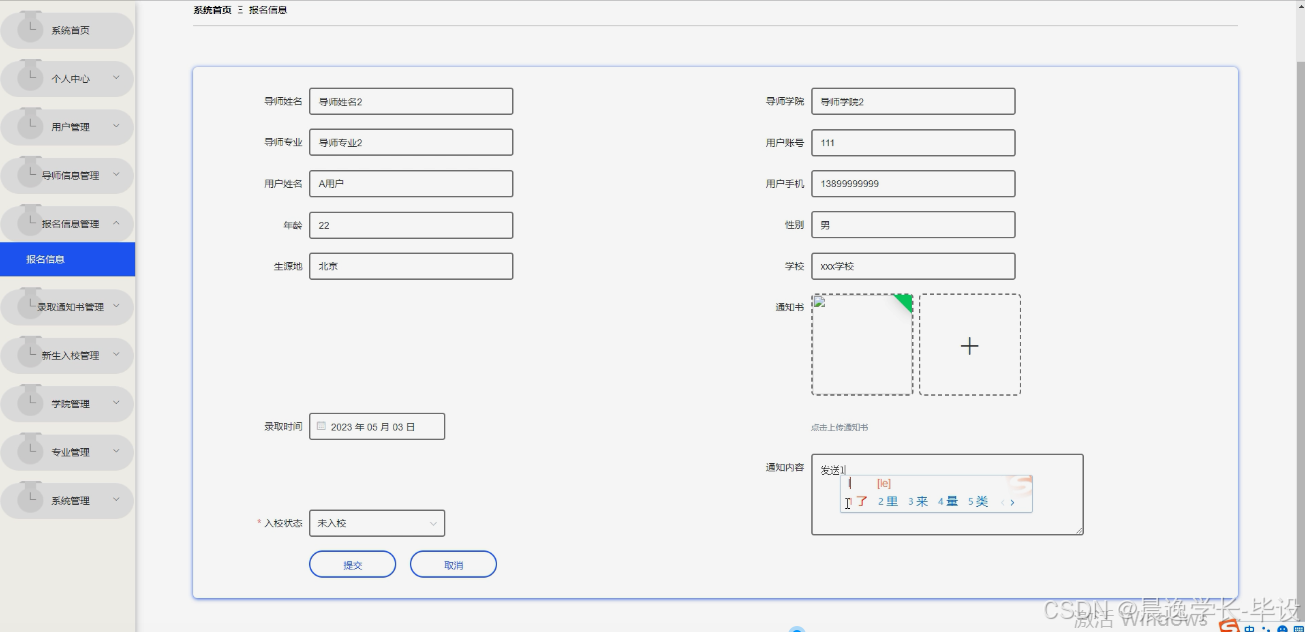1305x632 pixels.
Task: Select the 报名信息 submenu item
Action: pyautogui.click(x=67, y=259)
